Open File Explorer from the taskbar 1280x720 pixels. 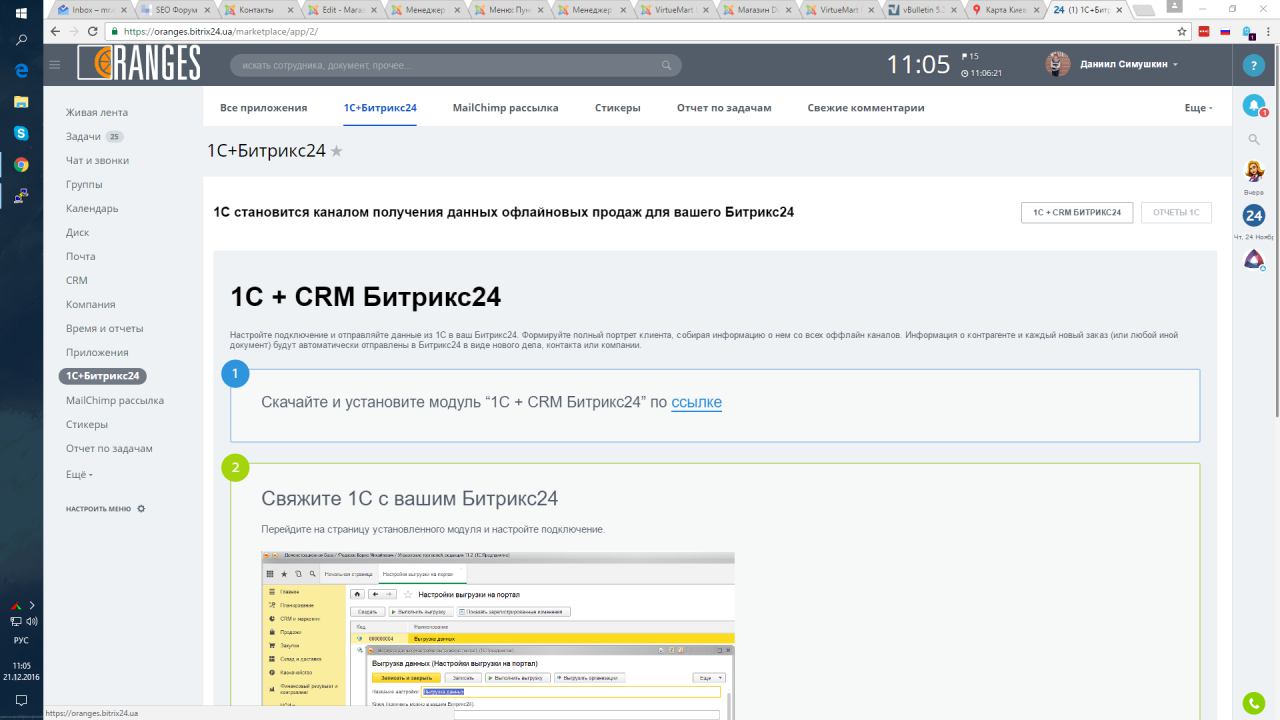click(21, 102)
